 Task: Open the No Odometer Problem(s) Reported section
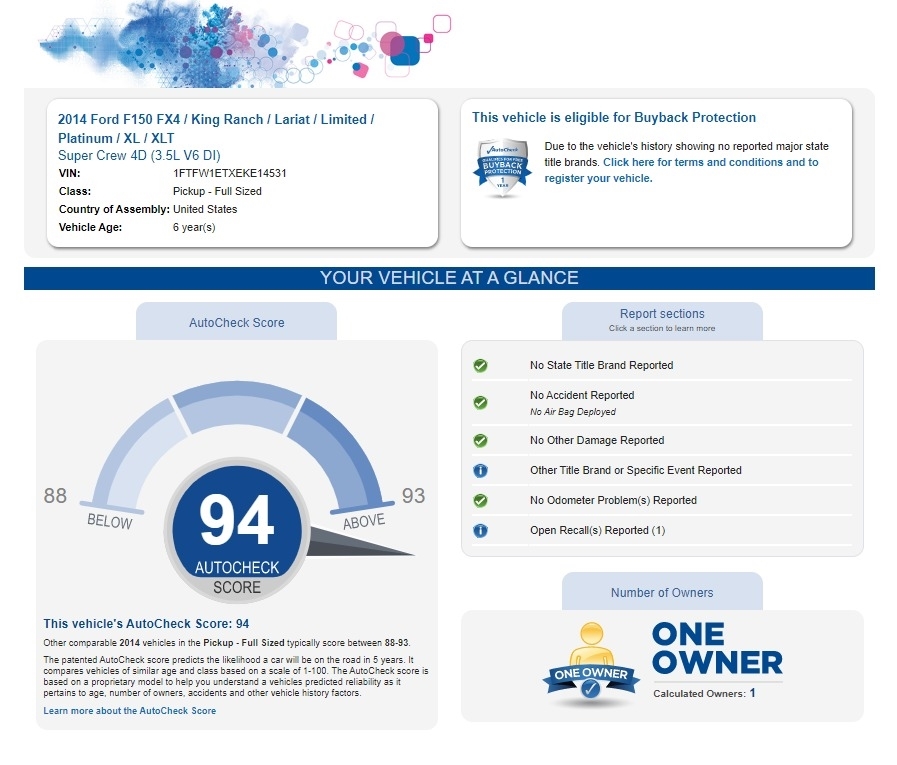click(x=613, y=501)
